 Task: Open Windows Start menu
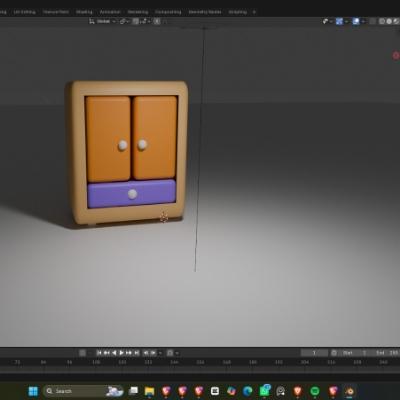point(33,391)
